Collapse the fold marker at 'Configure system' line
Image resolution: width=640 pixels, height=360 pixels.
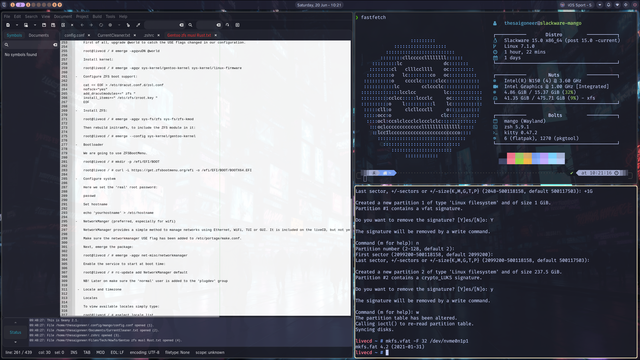click(x=76, y=178)
